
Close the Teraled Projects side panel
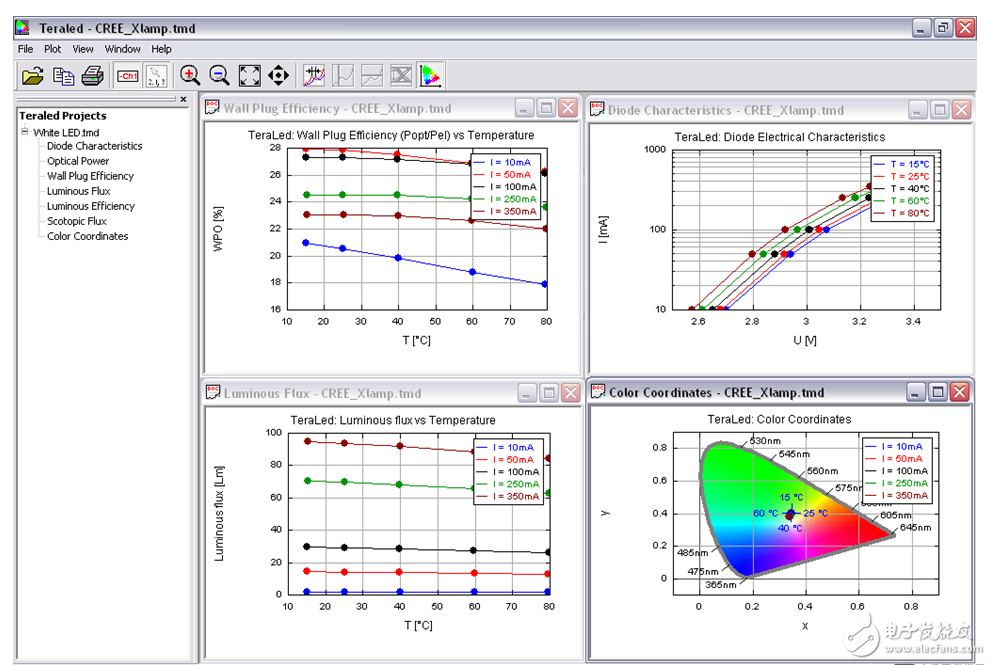pos(183,99)
